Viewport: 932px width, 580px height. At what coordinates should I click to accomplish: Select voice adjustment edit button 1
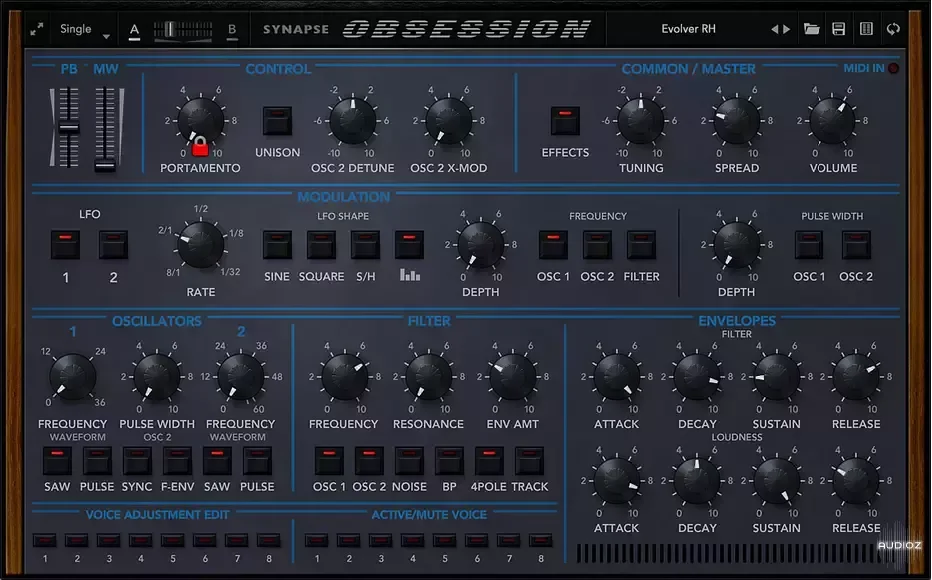45,540
